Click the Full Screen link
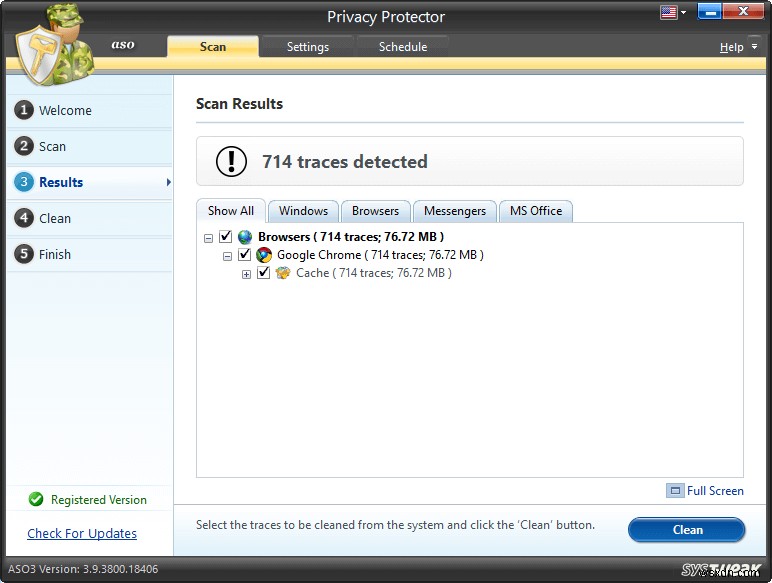The height and width of the screenshot is (583, 772). tap(715, 491)
